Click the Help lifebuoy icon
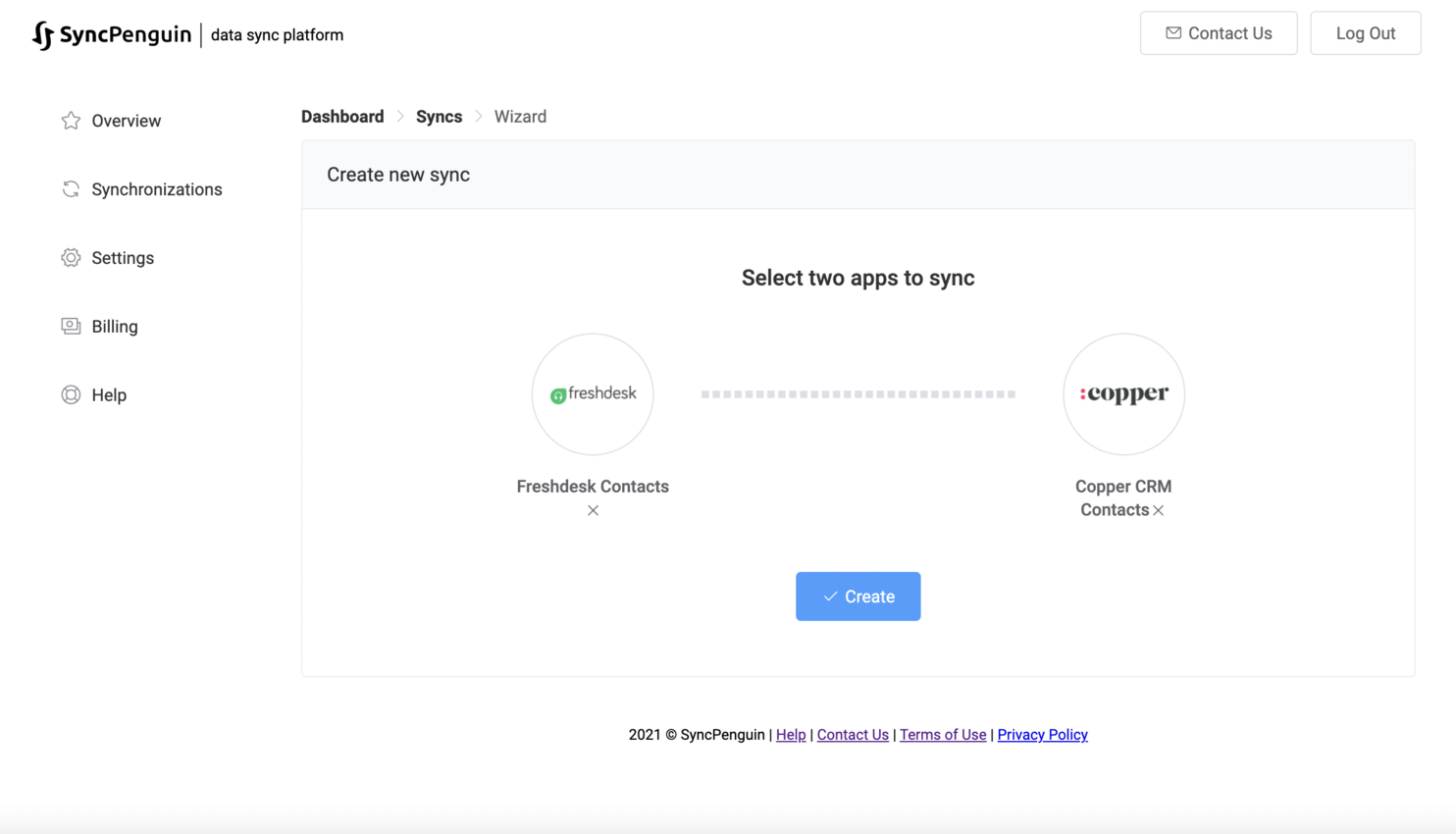The image size is (1456, 834). [71, 394]
